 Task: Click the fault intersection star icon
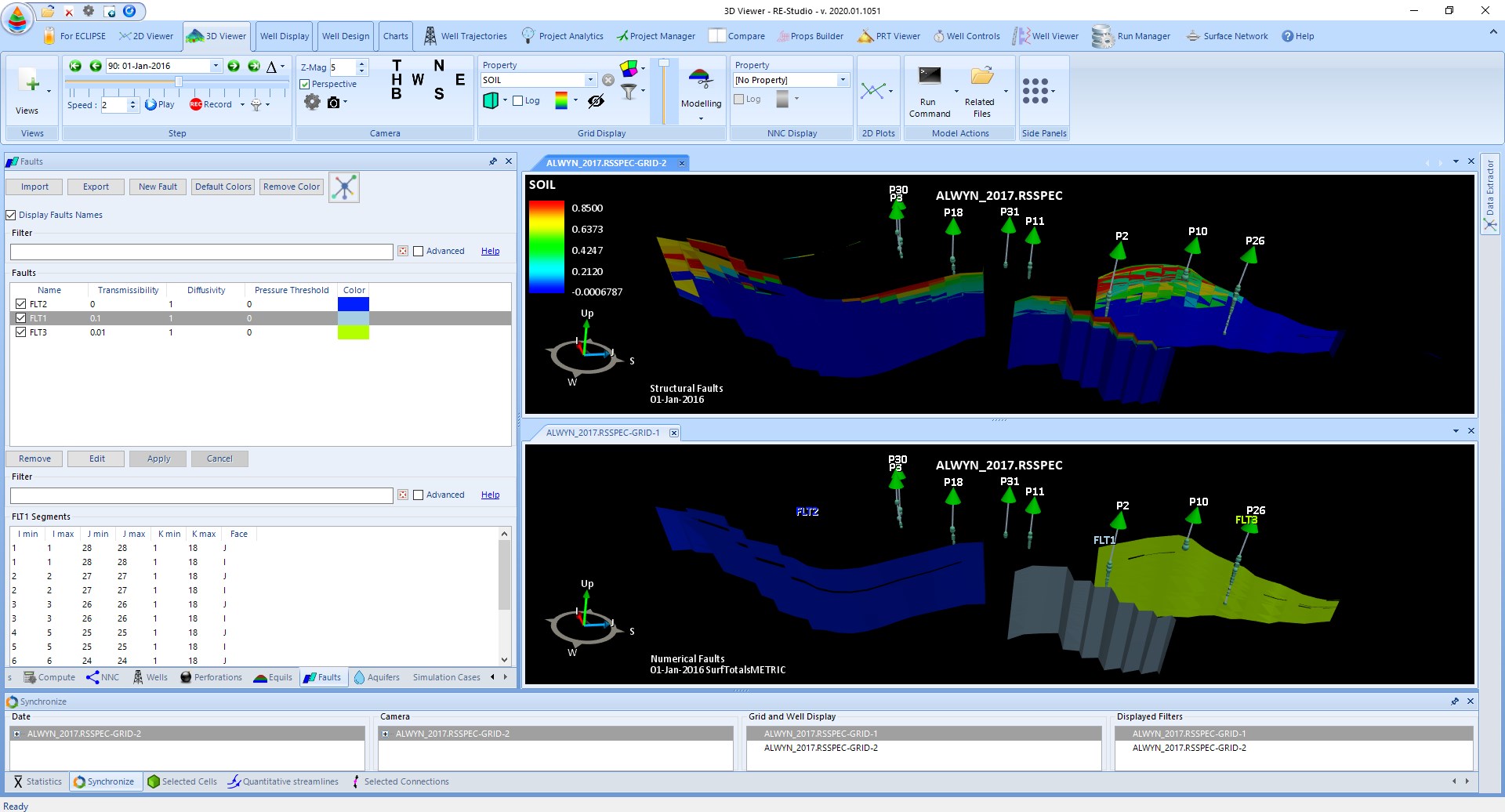(x=344, y=187)
